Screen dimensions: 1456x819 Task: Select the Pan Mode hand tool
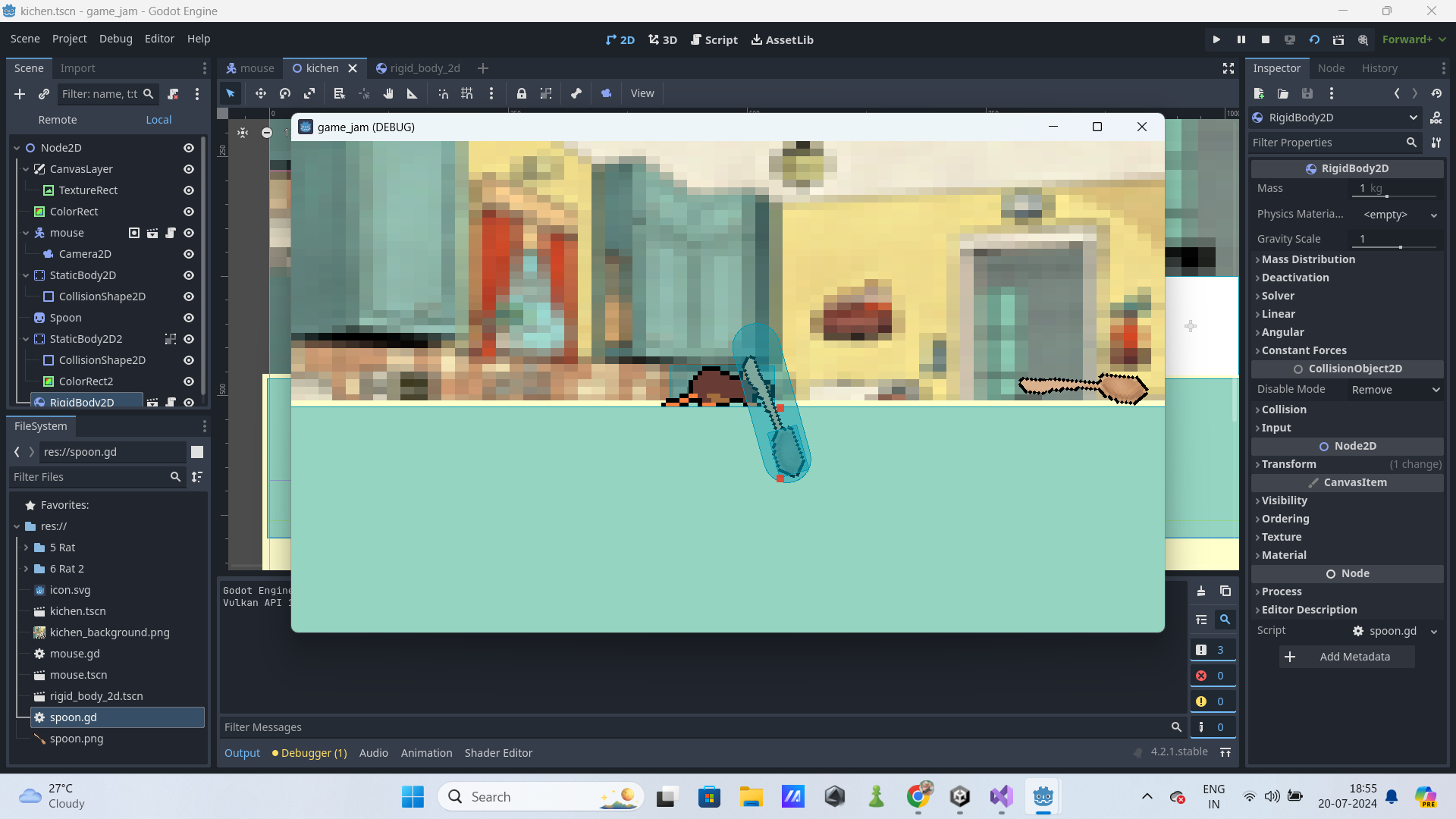388,93
